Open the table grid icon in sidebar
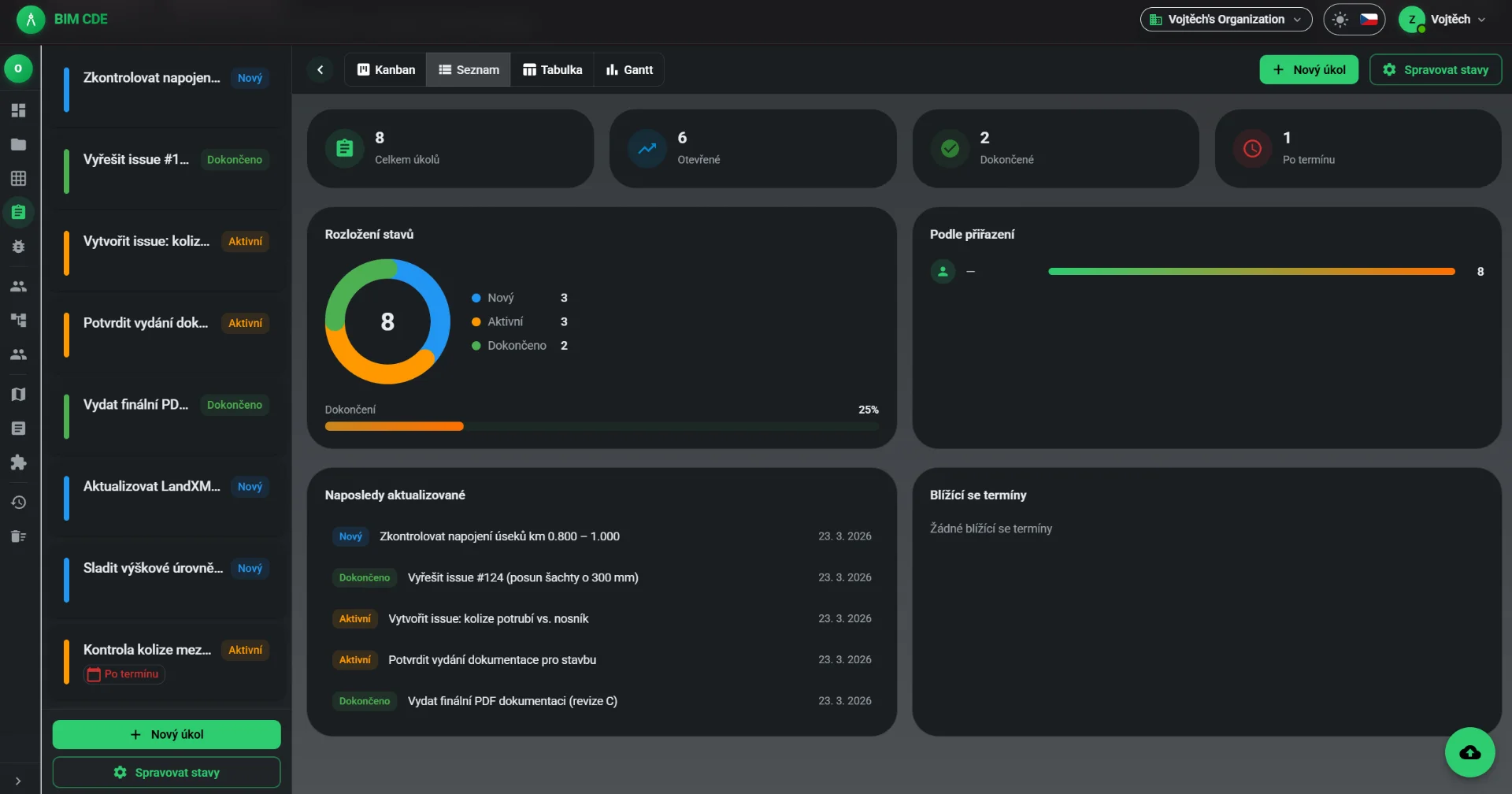This screenshot has height=794, width=1512. click(18, 178)
